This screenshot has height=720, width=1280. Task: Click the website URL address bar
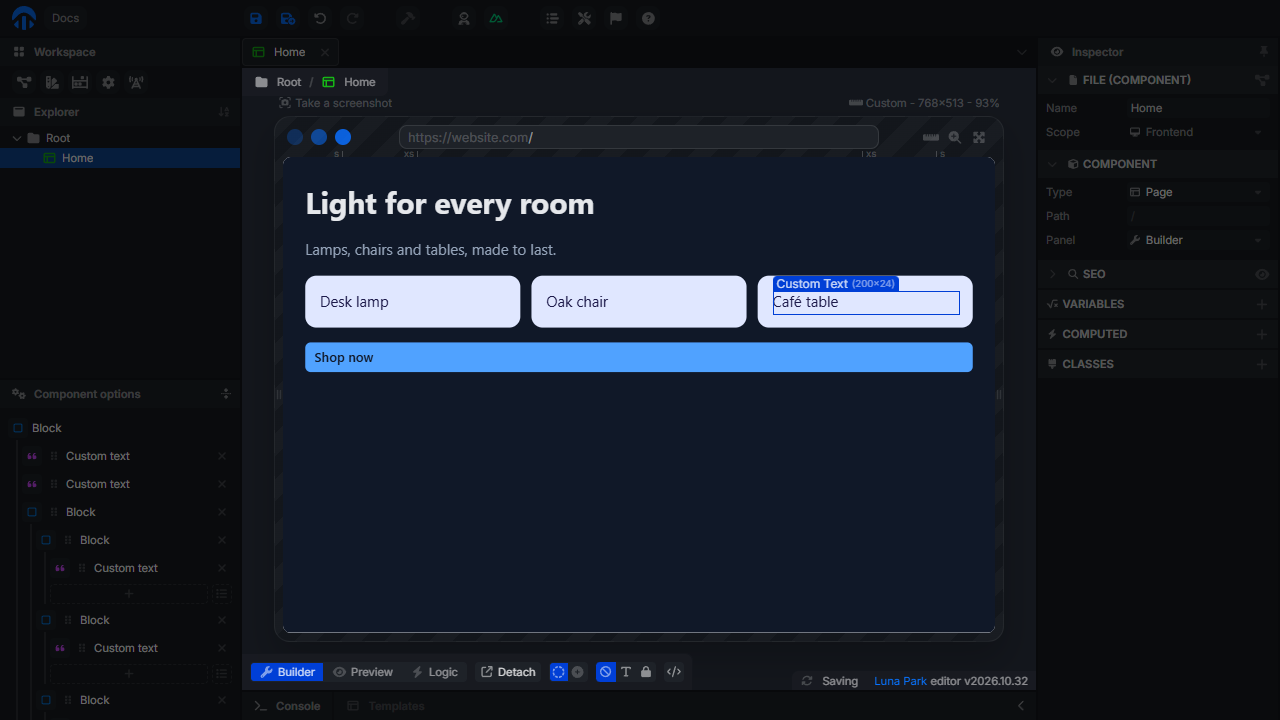tap(638, 137)
